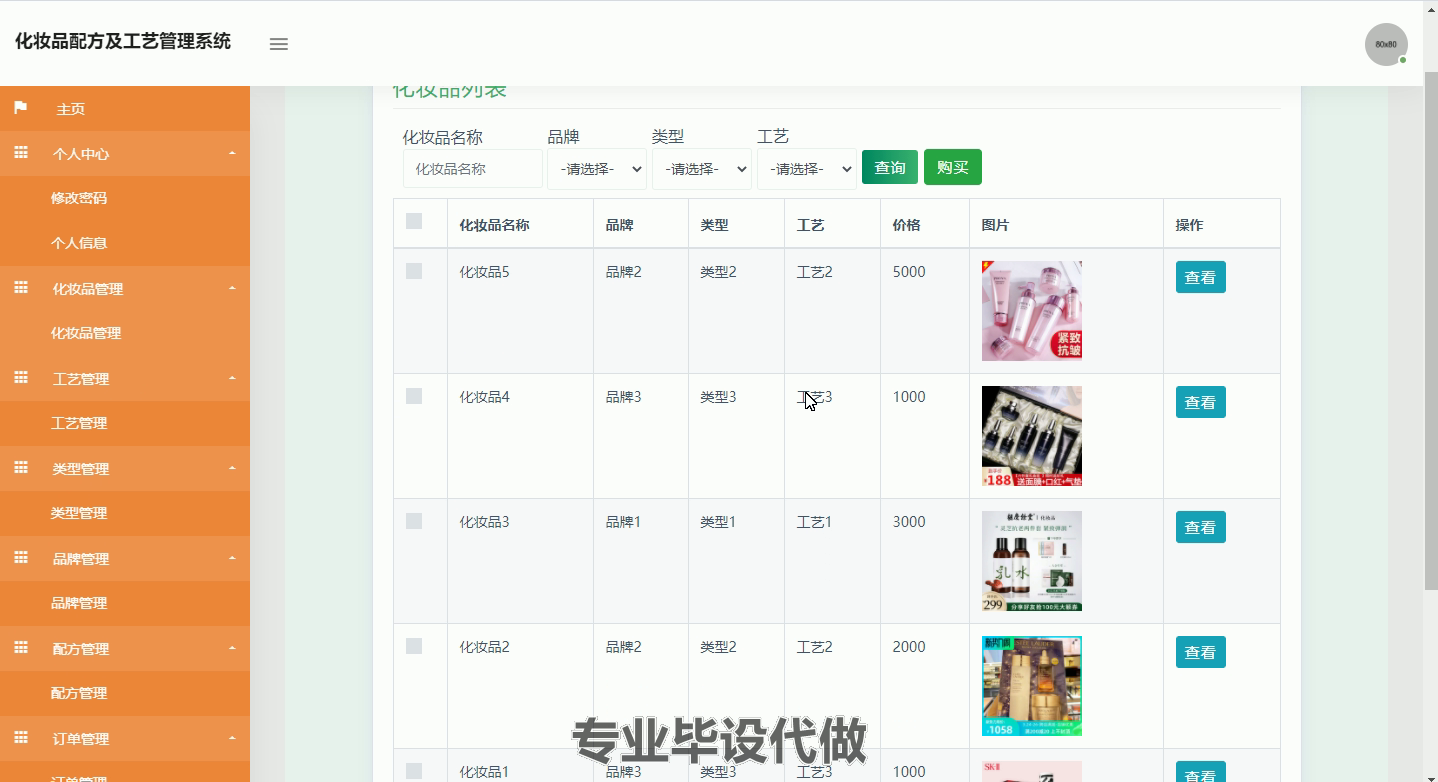Screen dimensions: 1438x782
Task: Click the grid icon beside 订单管理 header
Action: 20,738
